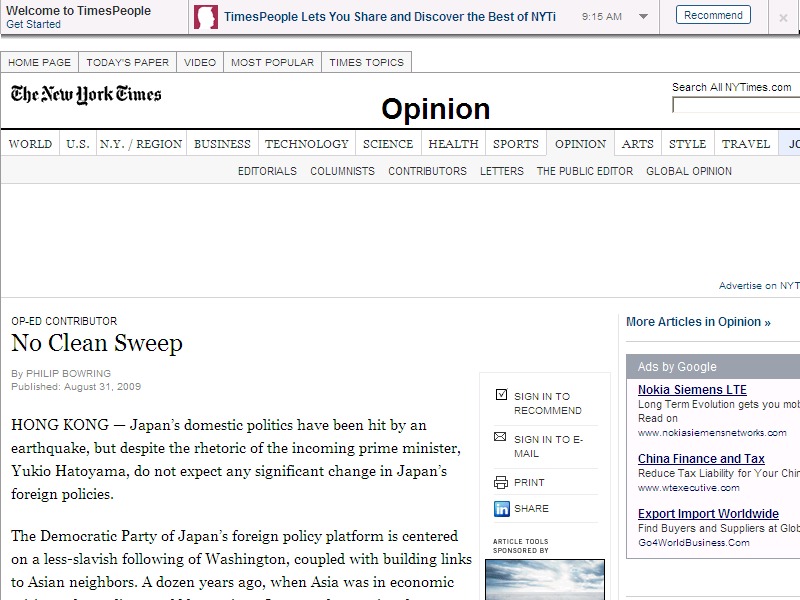The height and width of the screenshot is (600, 800).
Task: Go to the N.Y. / Region section
Action: (x=141, y=144)
